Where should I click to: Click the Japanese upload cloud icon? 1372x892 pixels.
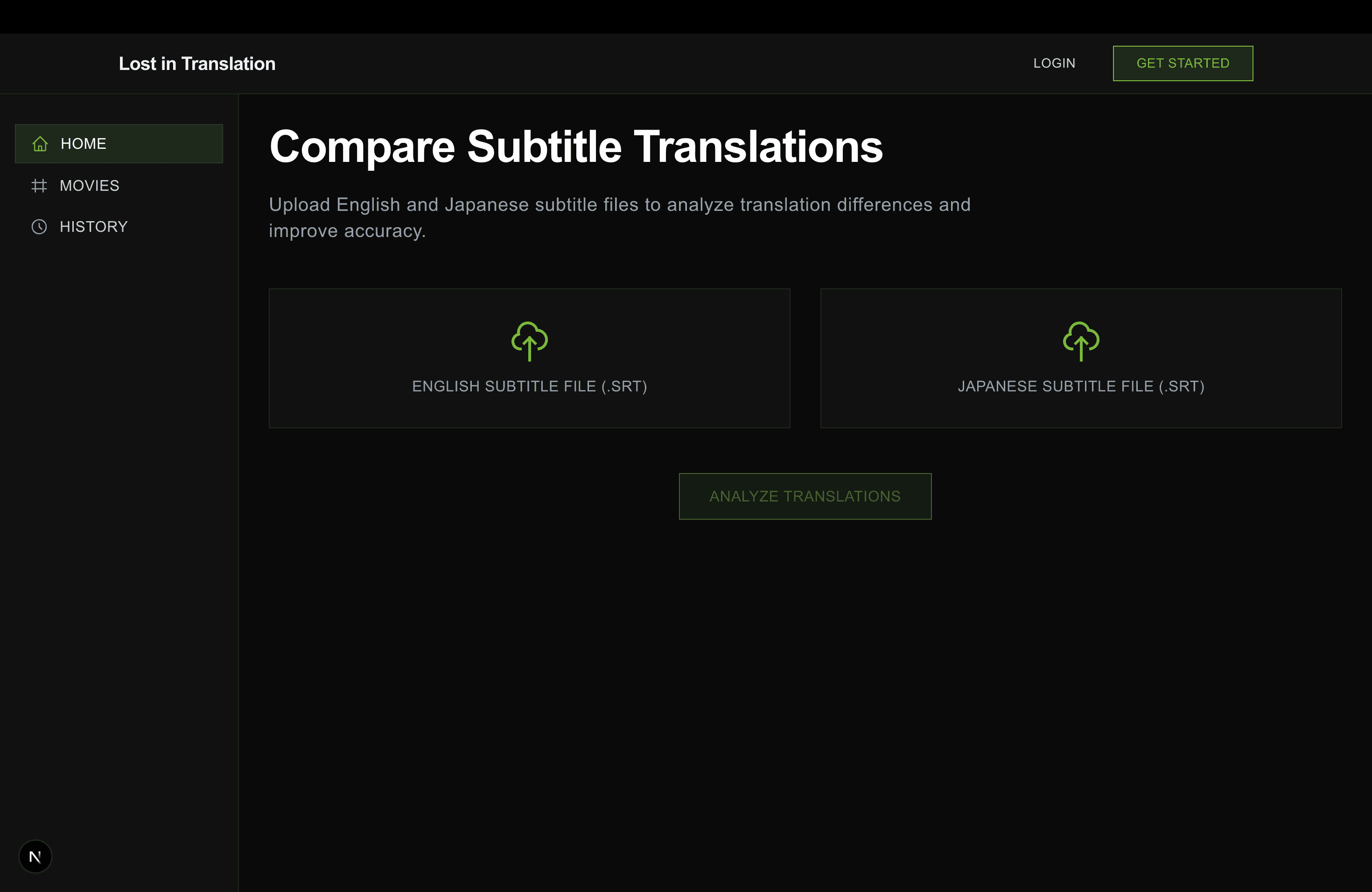coord(1080,341)
